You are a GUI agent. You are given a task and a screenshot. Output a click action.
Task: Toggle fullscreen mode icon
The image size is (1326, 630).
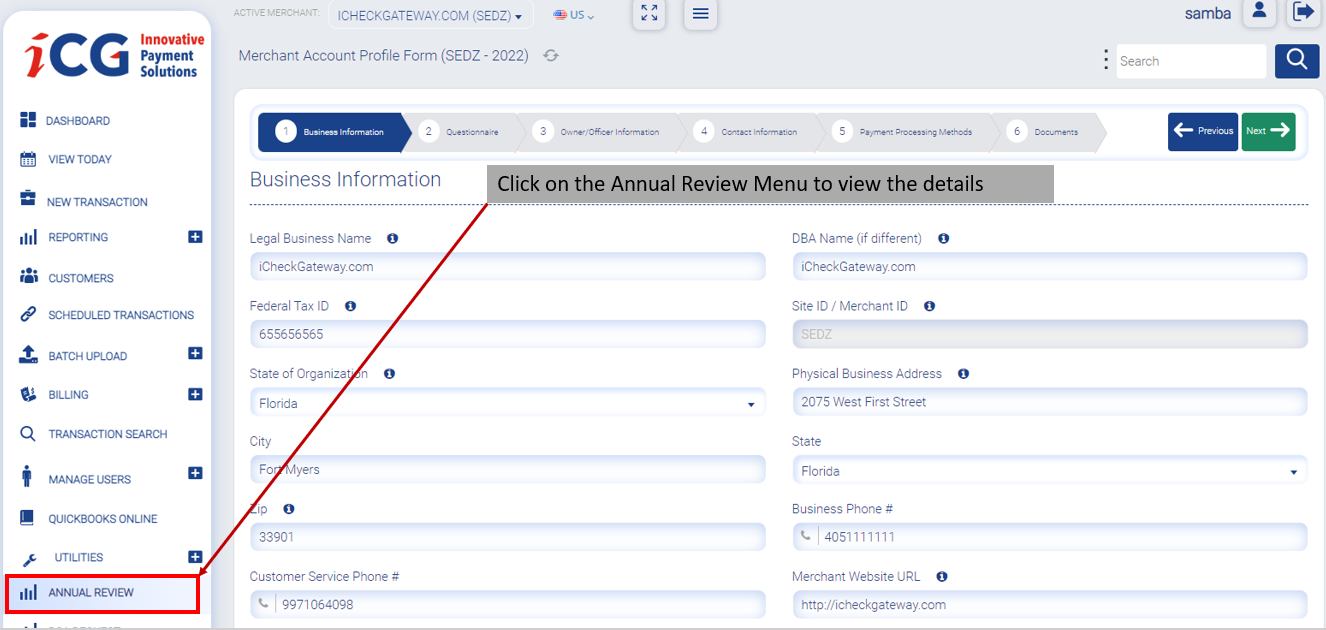(649, 13)
